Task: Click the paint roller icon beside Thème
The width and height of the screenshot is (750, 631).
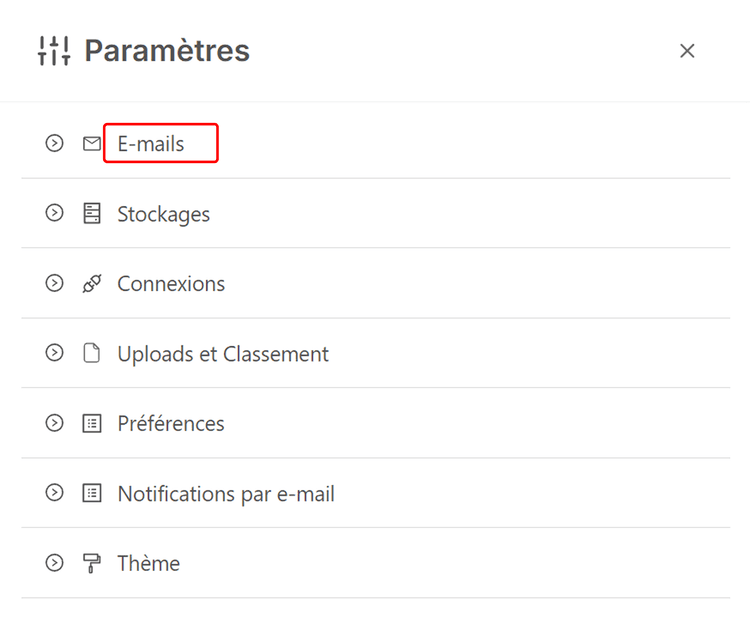Action: click(x=92, y=564)
